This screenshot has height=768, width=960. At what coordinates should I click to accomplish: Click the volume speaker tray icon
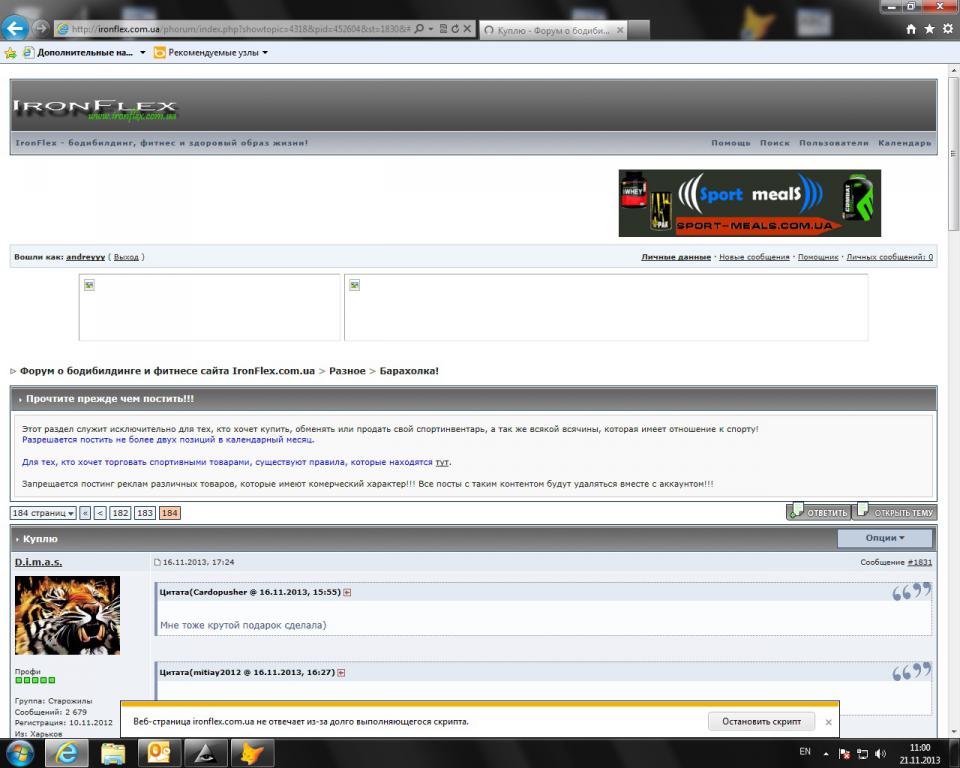click(x=880, y=753)
